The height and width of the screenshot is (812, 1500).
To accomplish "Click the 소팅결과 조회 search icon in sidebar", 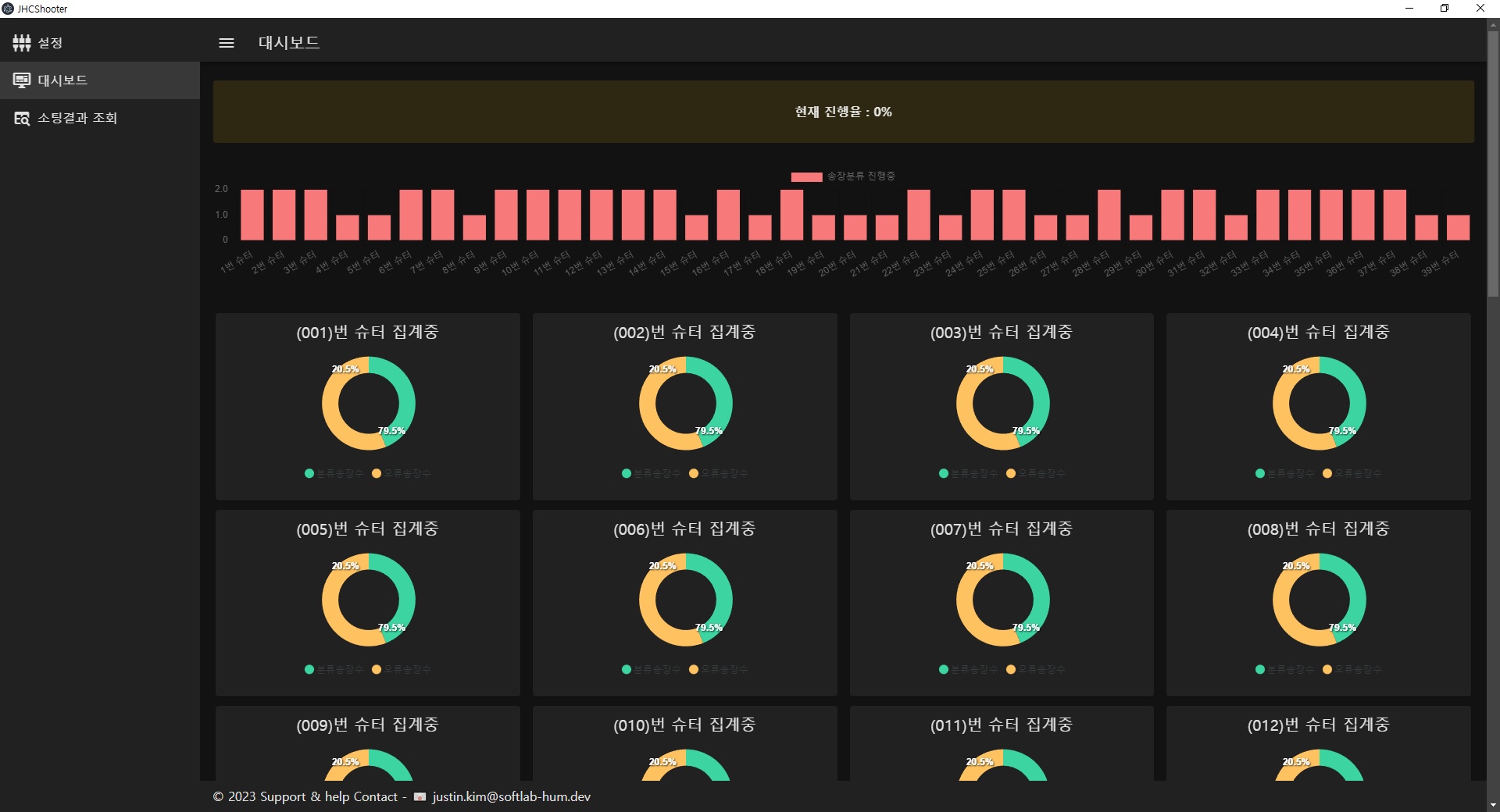I will point(22,118).
